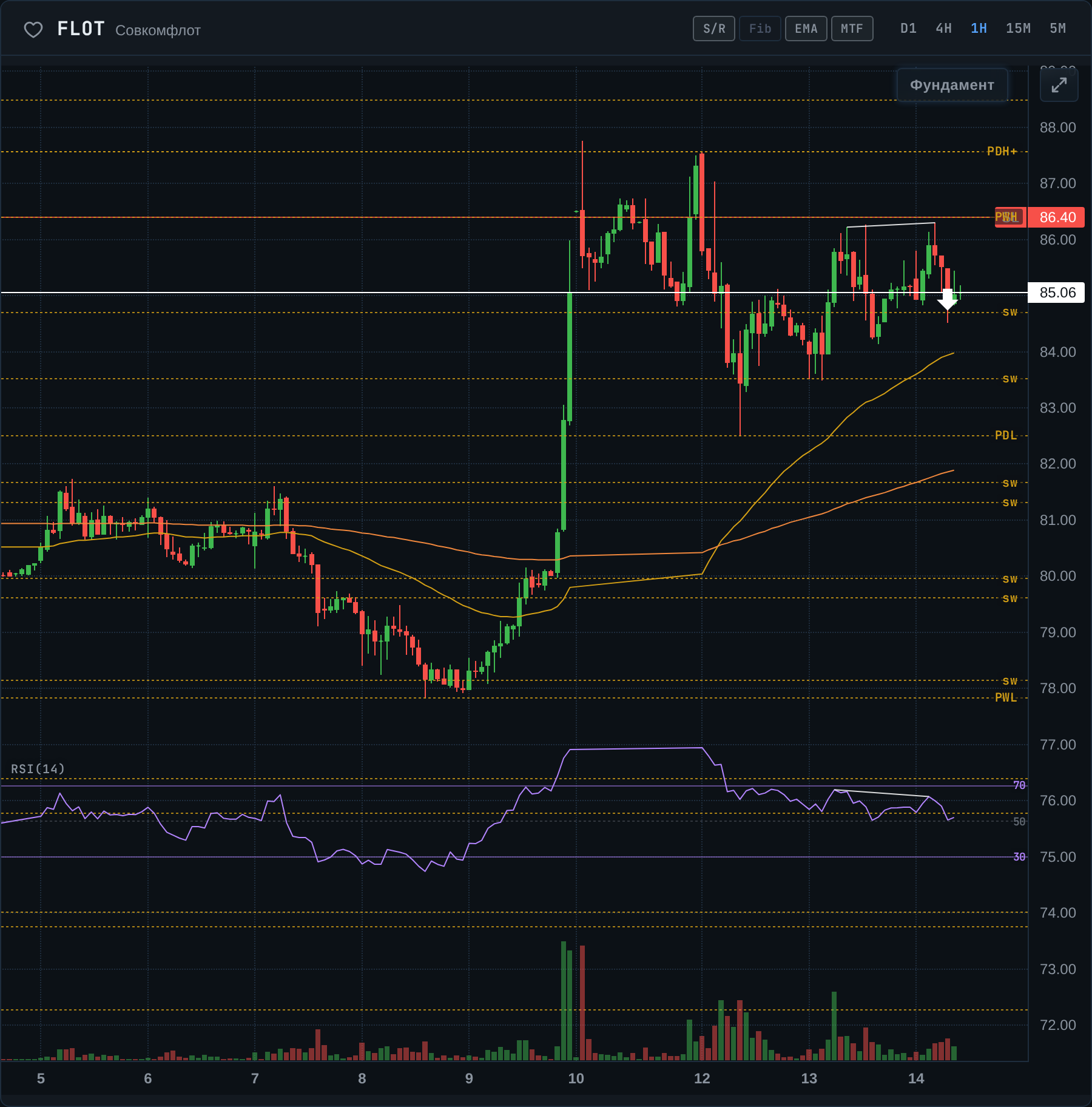
Task: Select the 1H timeframe
Action: point(979,29)
